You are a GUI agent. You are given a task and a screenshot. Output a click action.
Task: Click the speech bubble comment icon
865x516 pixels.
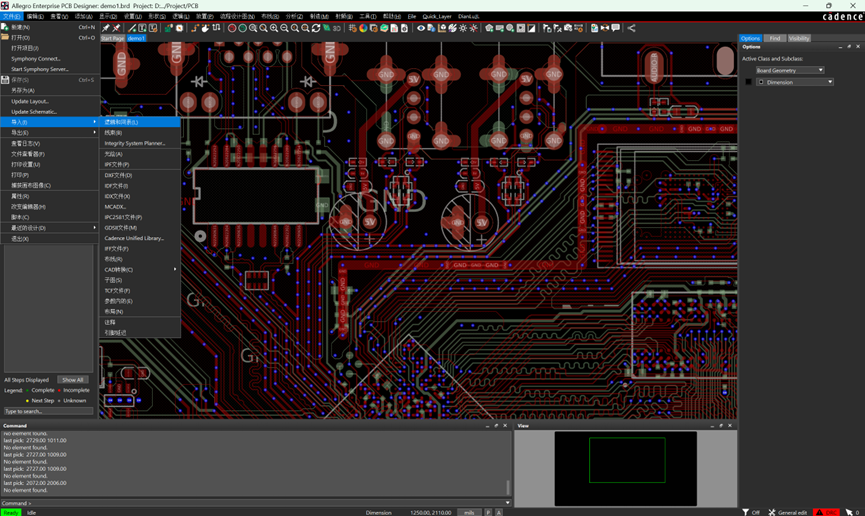pyautogui.click(x=616, y=28)
